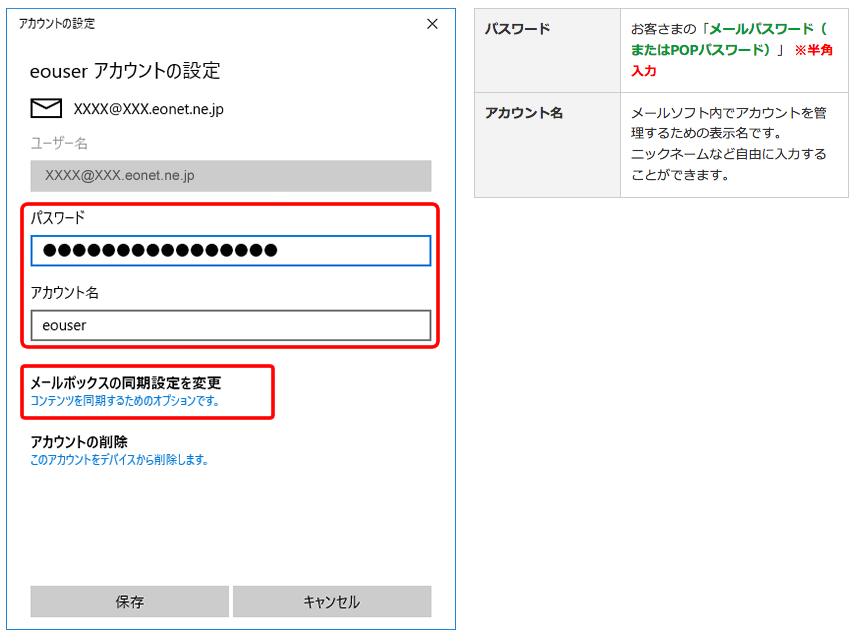The height and width of the screenshot is (643, 861).
Task: Click コンテンツを同期するためのオプションです subtext
Action: click(x=124, y=401)
